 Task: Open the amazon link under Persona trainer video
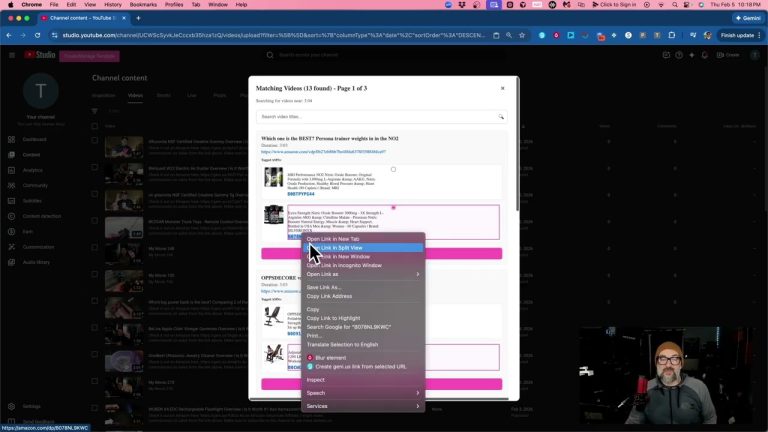click(x=323, y=152)
